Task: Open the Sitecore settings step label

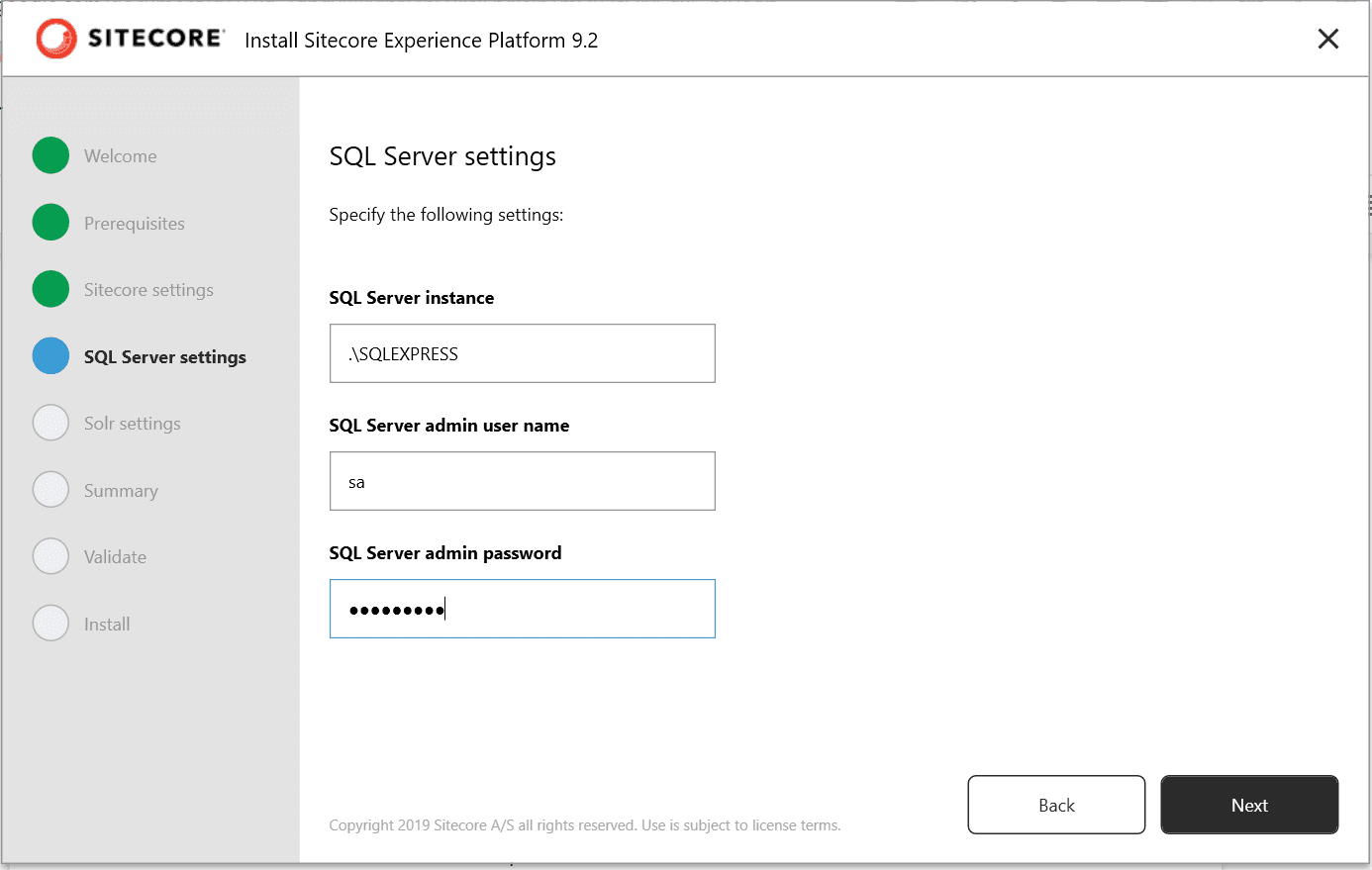Action: click(x=148, y=290)
